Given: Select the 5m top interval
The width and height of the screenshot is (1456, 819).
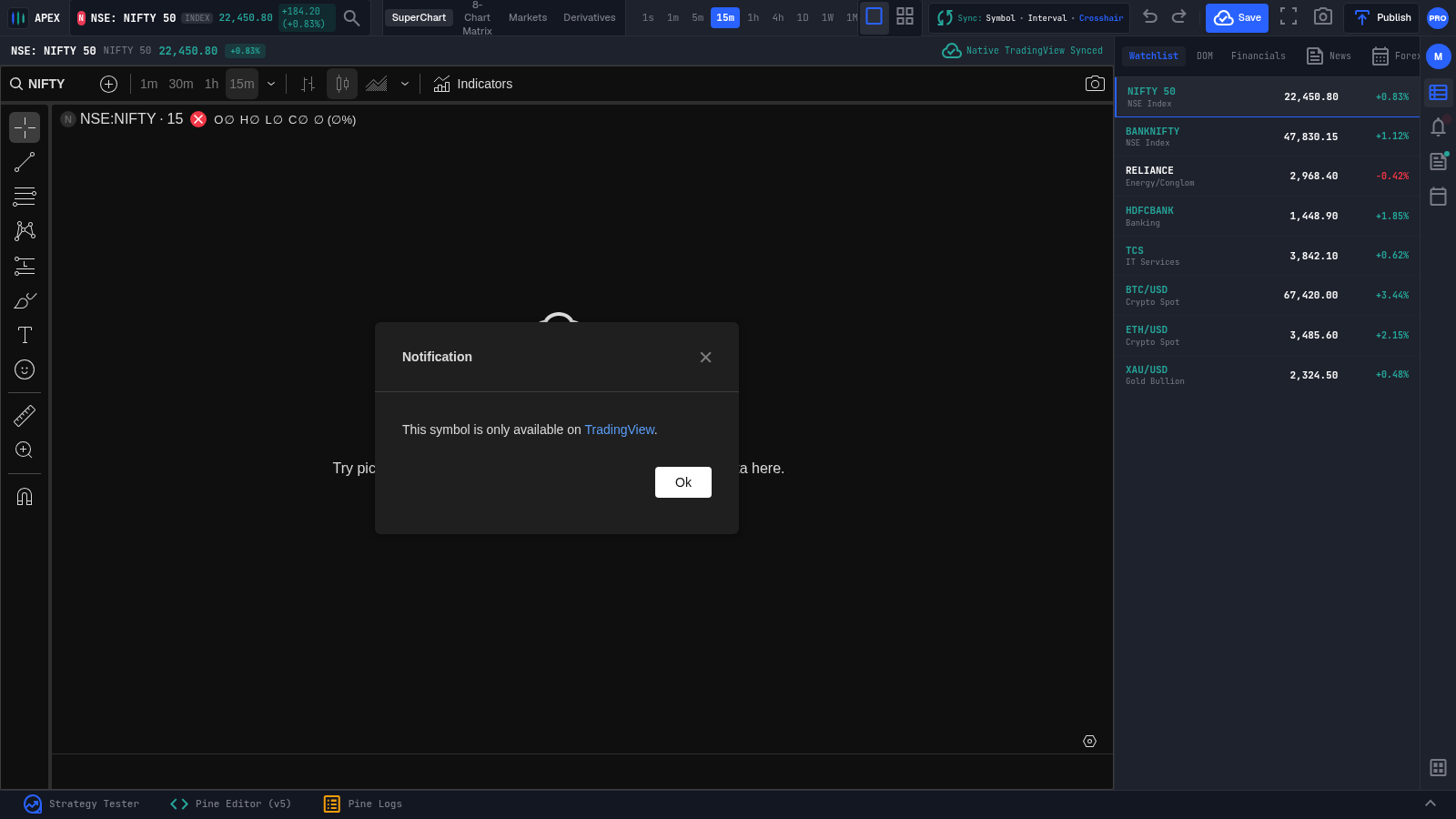Looking at the screenshot, I should point(698,17).
